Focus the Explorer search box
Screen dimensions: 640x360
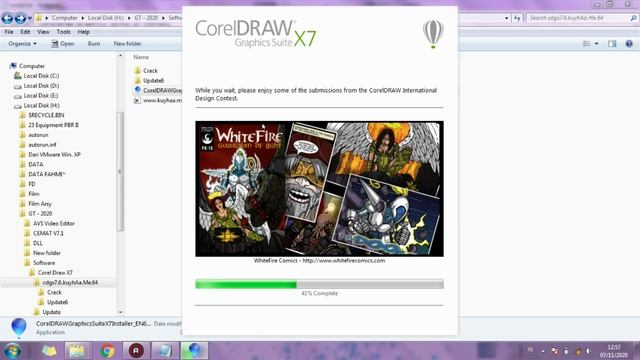point(582,18)
